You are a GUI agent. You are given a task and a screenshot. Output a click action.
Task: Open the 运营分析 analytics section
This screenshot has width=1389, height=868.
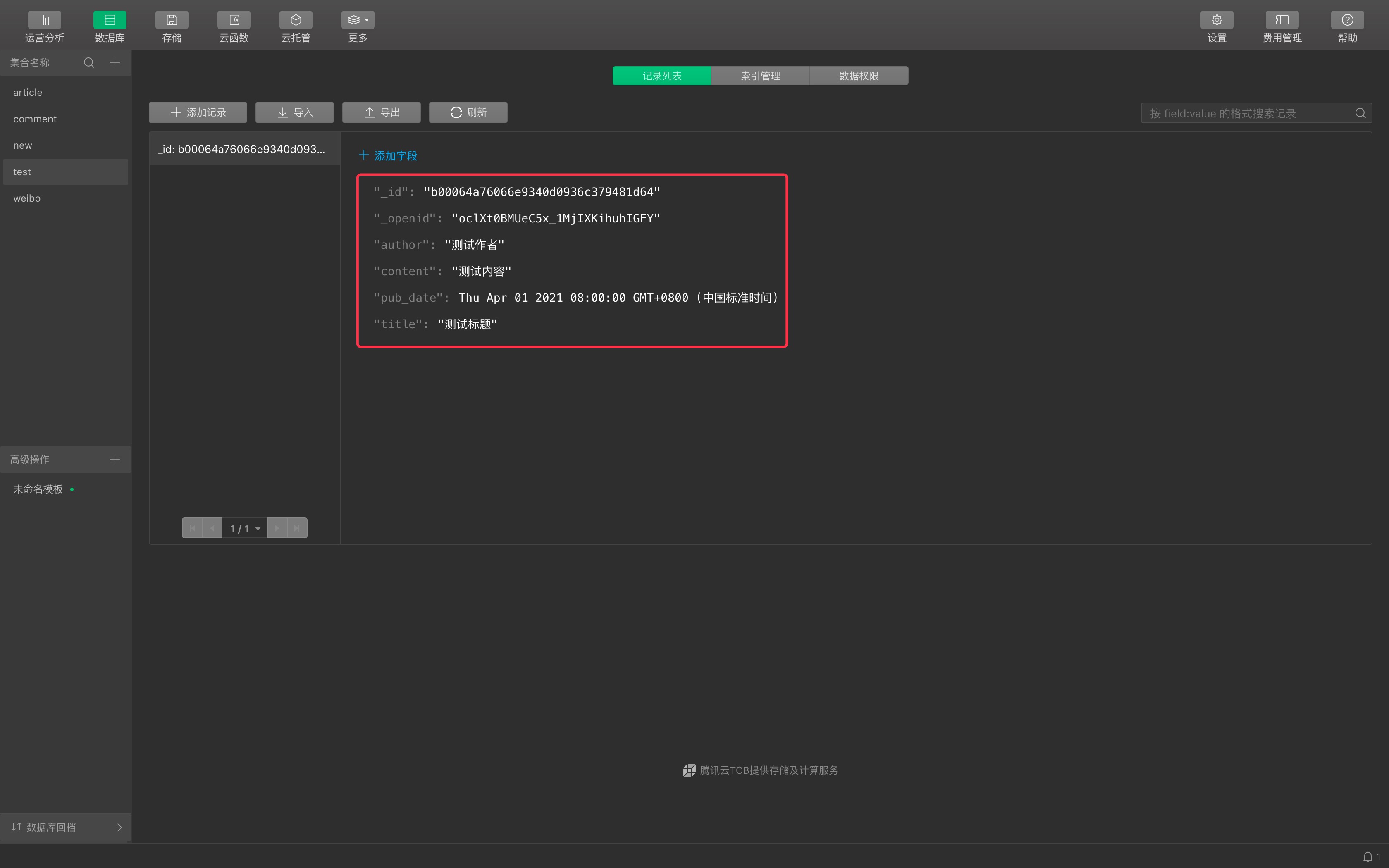pyautogui.click(x=44, y=27)
